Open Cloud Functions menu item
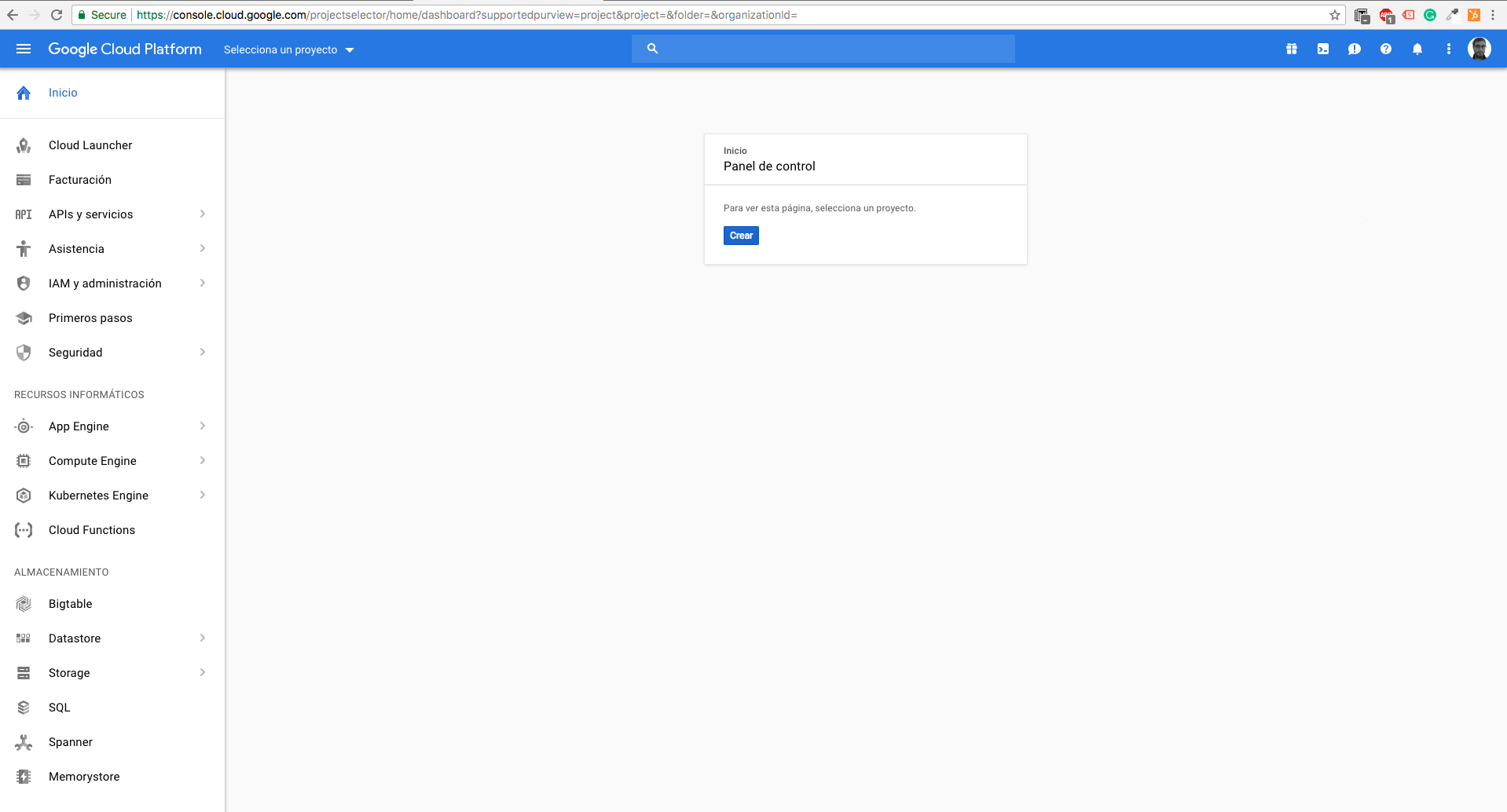Screen dimensions: 1507x812 point(112,530)
